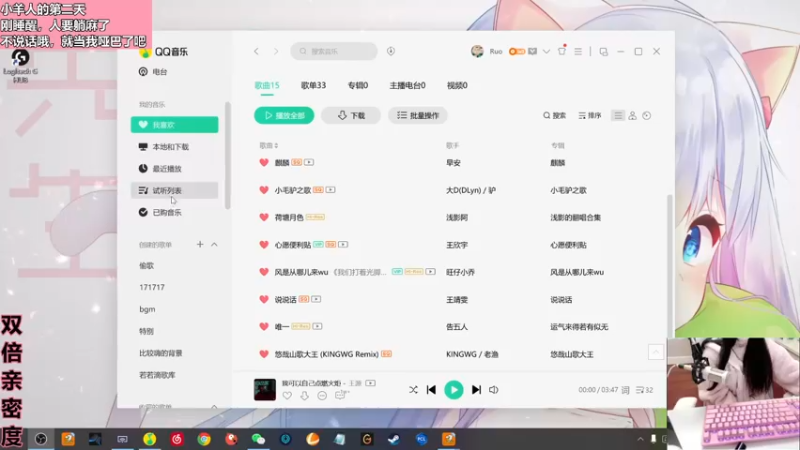Go back with the left arrow

click(257, 51)
